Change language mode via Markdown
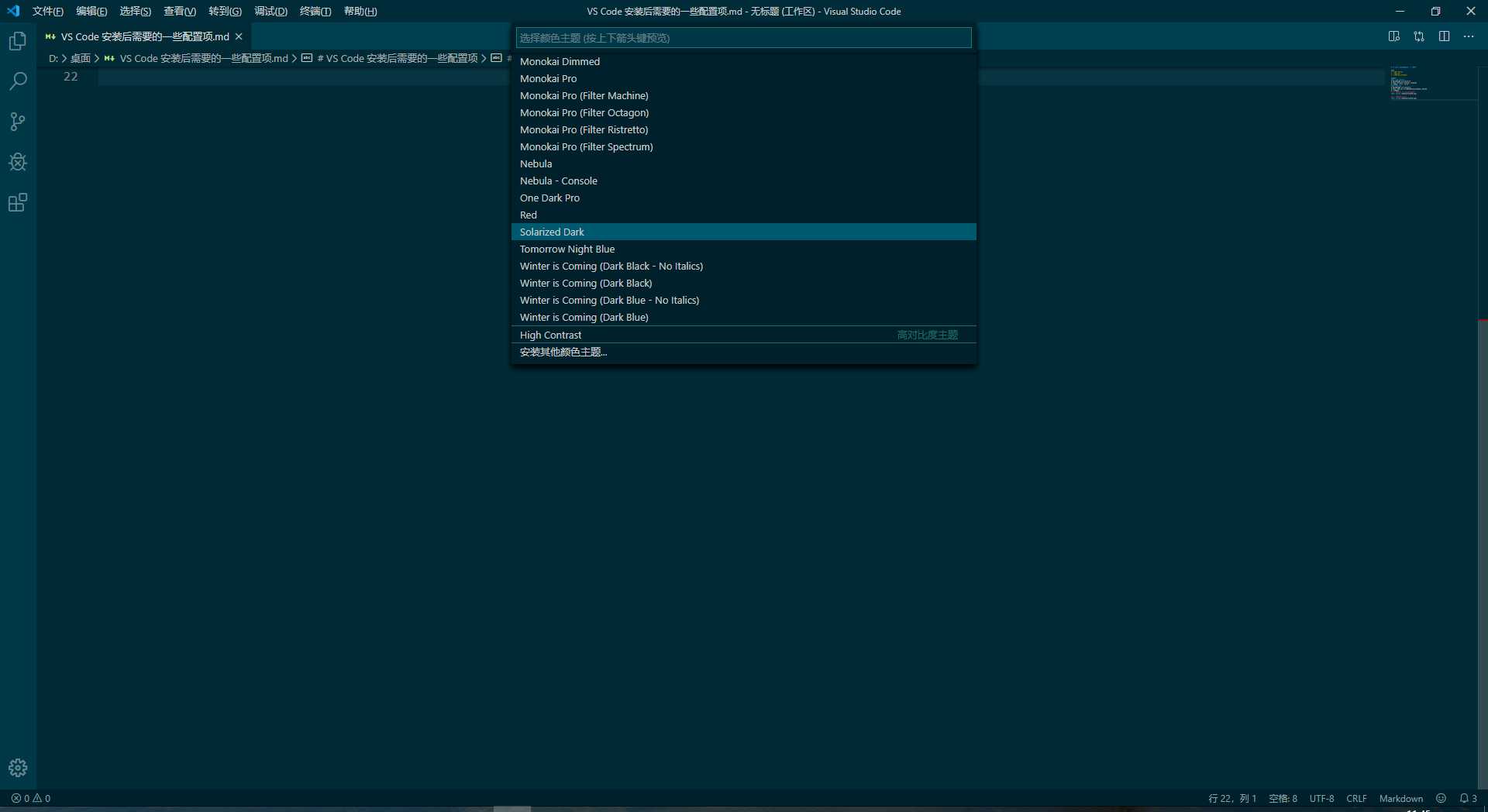Image resolution: width=1488 pixels, height=812 pixels. tap(1400, 798)
